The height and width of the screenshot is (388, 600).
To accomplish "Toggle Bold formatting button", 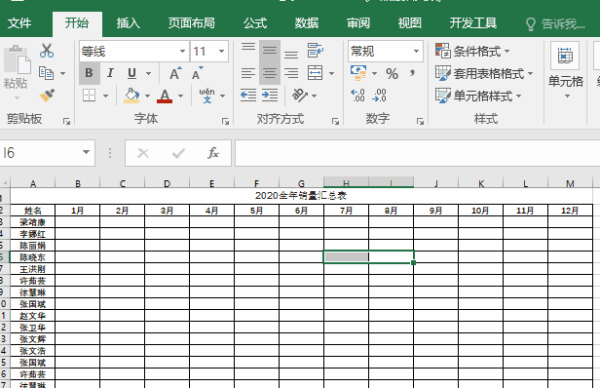I will [x=89, y=73].
